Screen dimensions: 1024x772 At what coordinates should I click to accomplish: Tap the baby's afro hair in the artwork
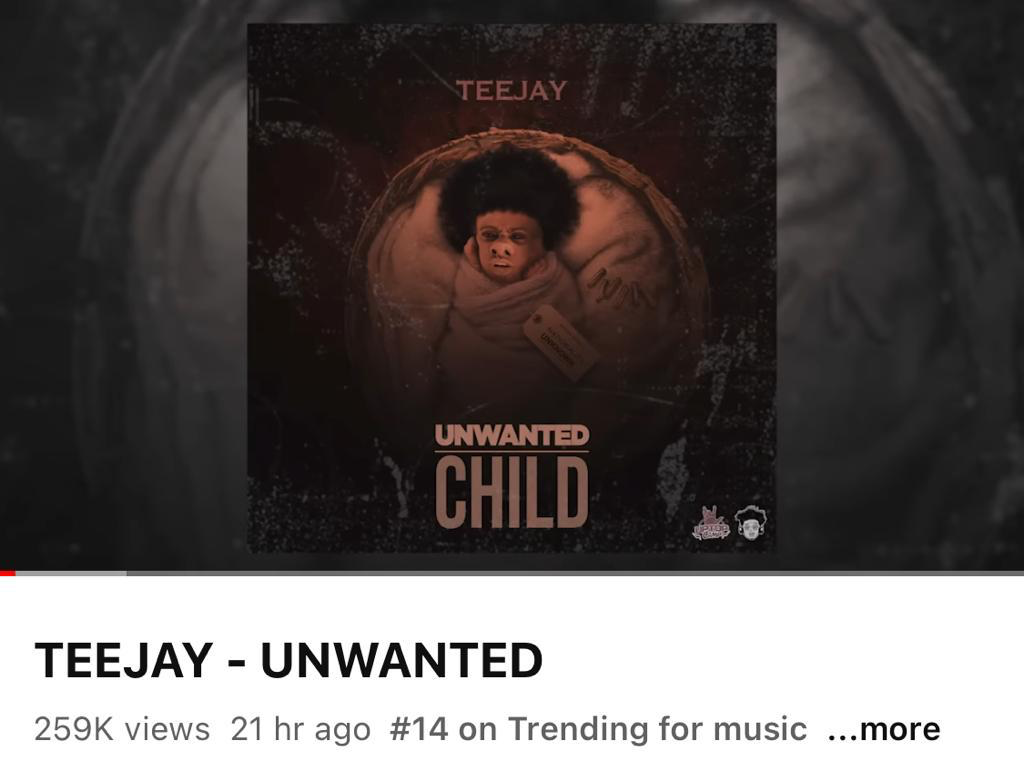[509, 188]
